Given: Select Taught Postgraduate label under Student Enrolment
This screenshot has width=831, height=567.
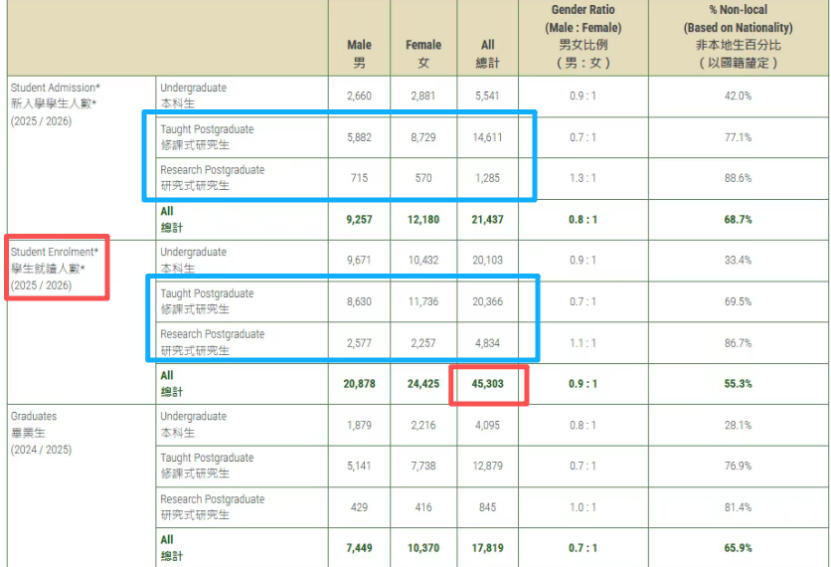Looking at the screenshot, I should 208,302.
